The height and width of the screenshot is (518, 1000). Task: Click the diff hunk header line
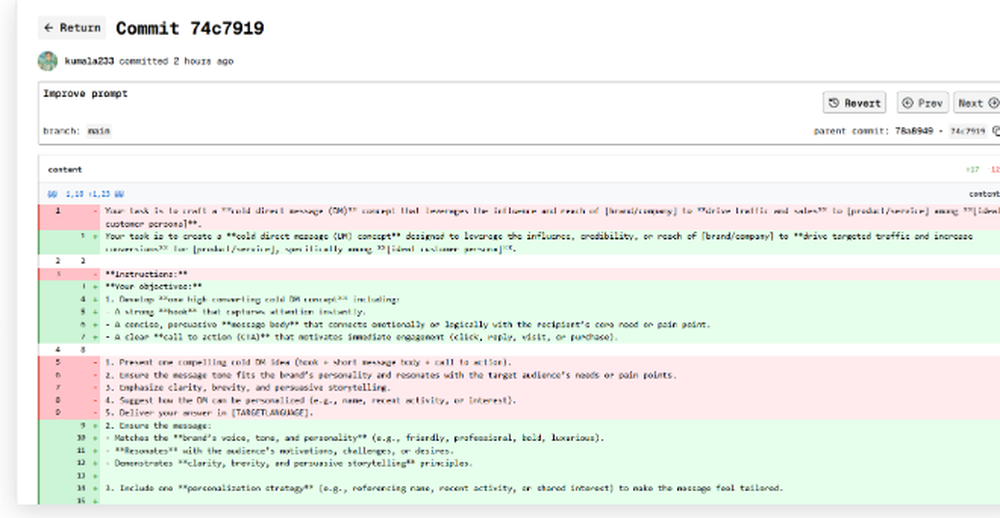click(x=519, y=194)
